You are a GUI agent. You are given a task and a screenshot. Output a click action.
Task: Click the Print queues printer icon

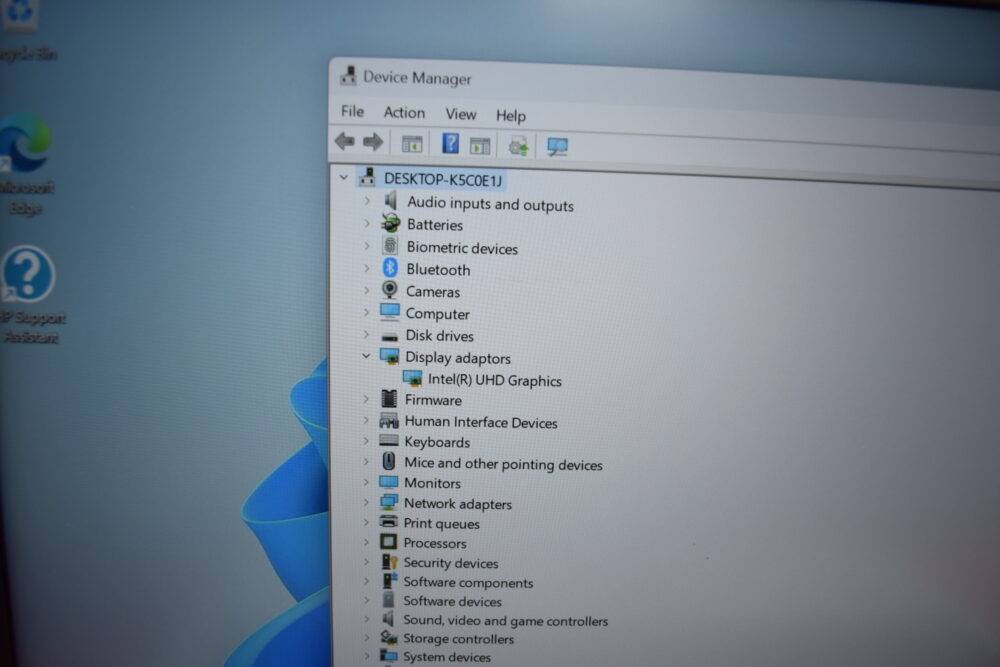[x=388, y=522]
